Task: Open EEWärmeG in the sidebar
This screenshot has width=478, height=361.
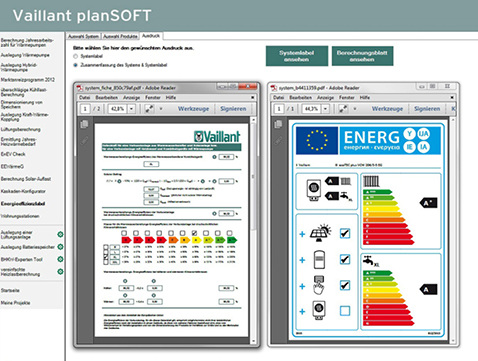Action: tap(12, 166)
